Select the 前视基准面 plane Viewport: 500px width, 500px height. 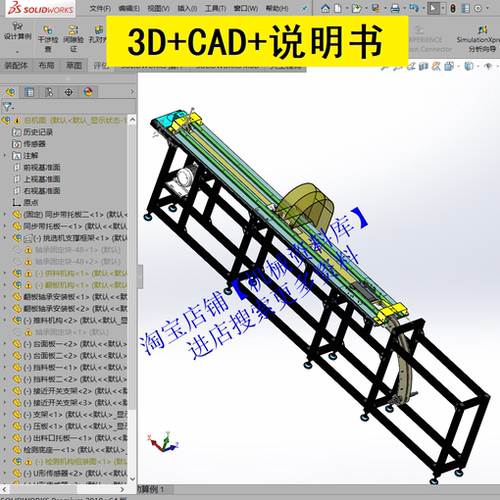tap(37, 167)
